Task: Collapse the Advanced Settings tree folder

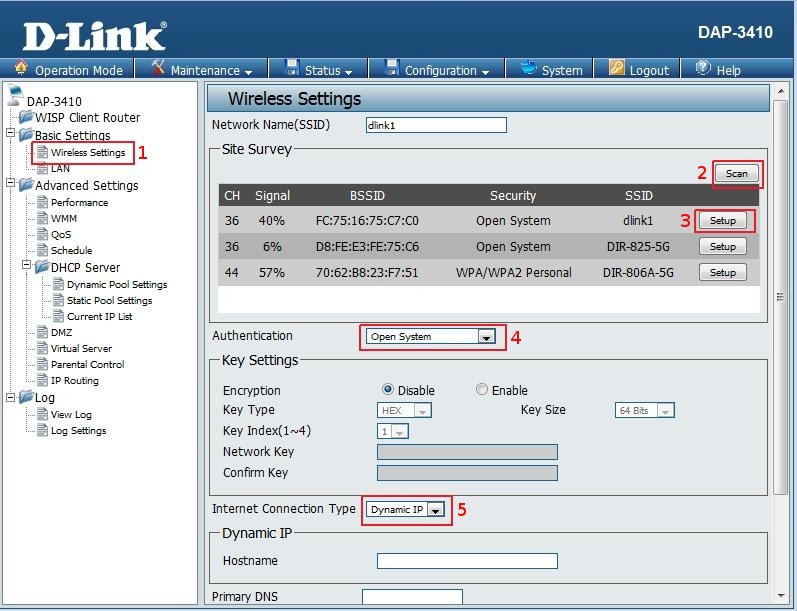Action: 11,185
